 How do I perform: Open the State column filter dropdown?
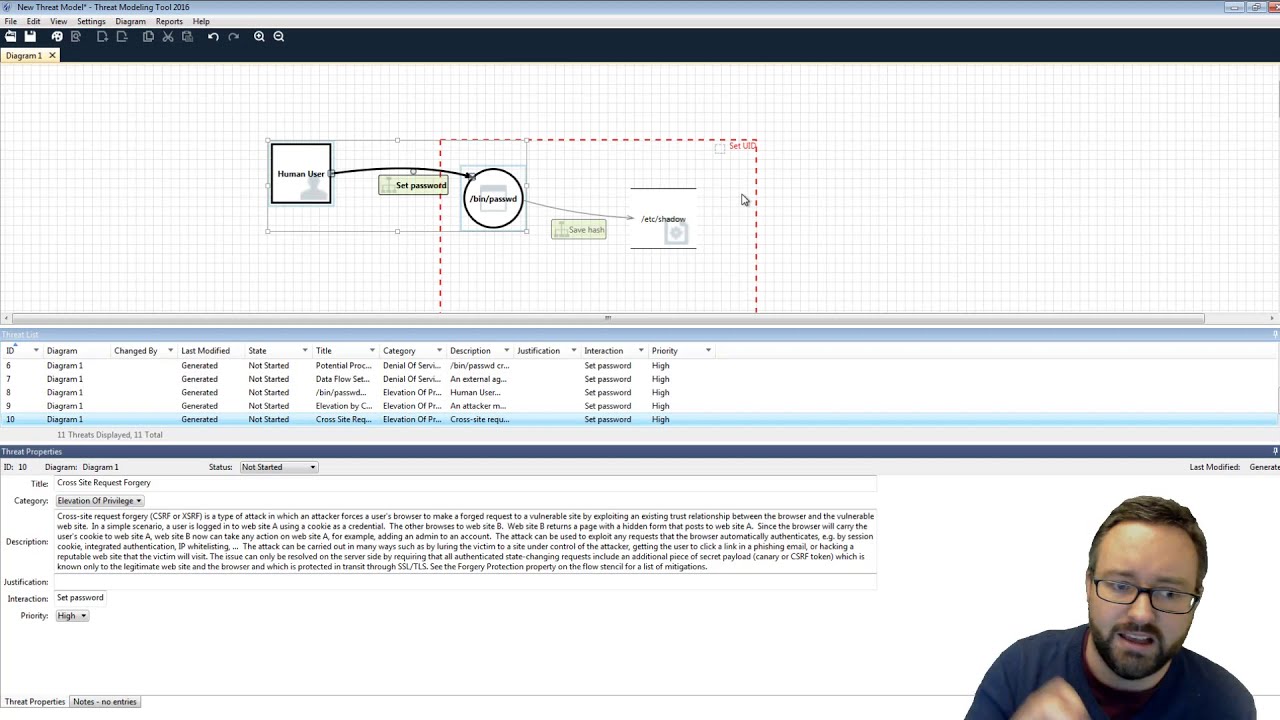point(305,351)
